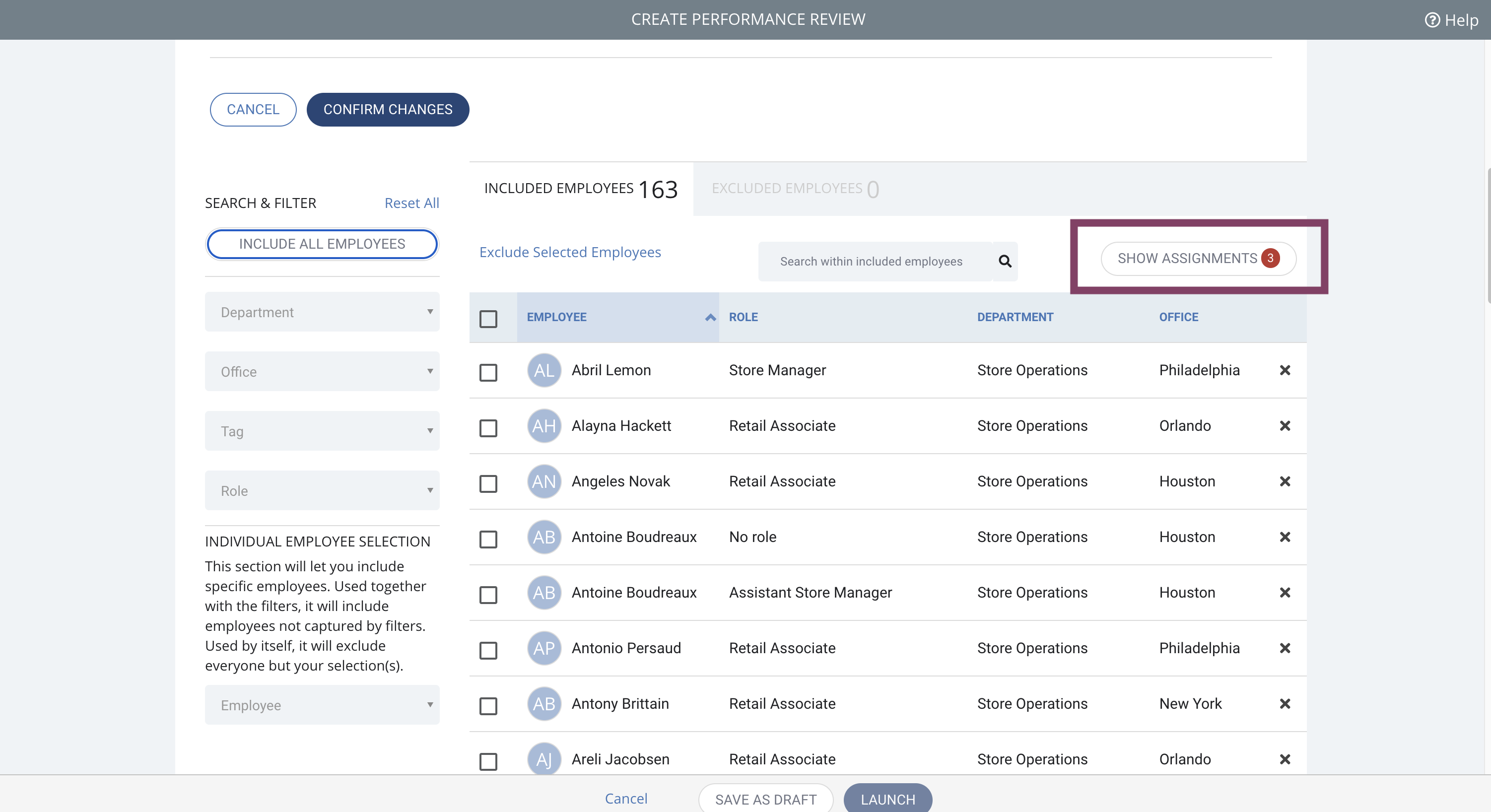
Task: Check the Assistant Store Manager row box
Action: (488, 595)
